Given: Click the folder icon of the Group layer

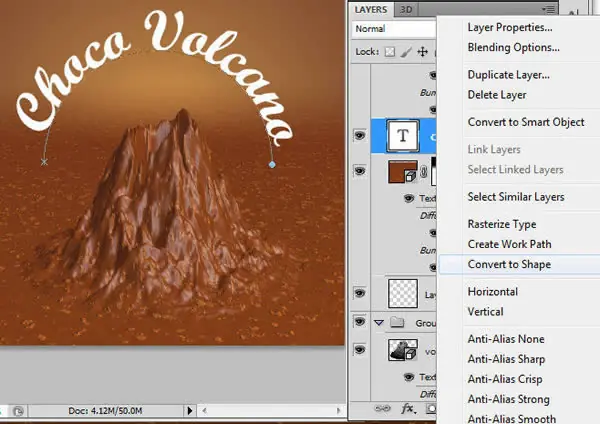Looking at the screenshot, I should (x=397, y=323).
